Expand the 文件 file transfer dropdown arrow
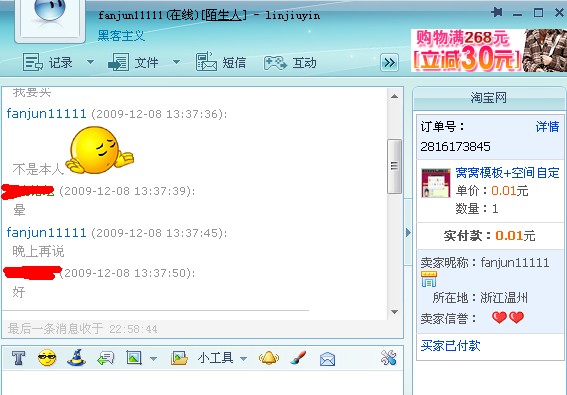567x395 pixels. pyautogui.click(x=176, y=62)
